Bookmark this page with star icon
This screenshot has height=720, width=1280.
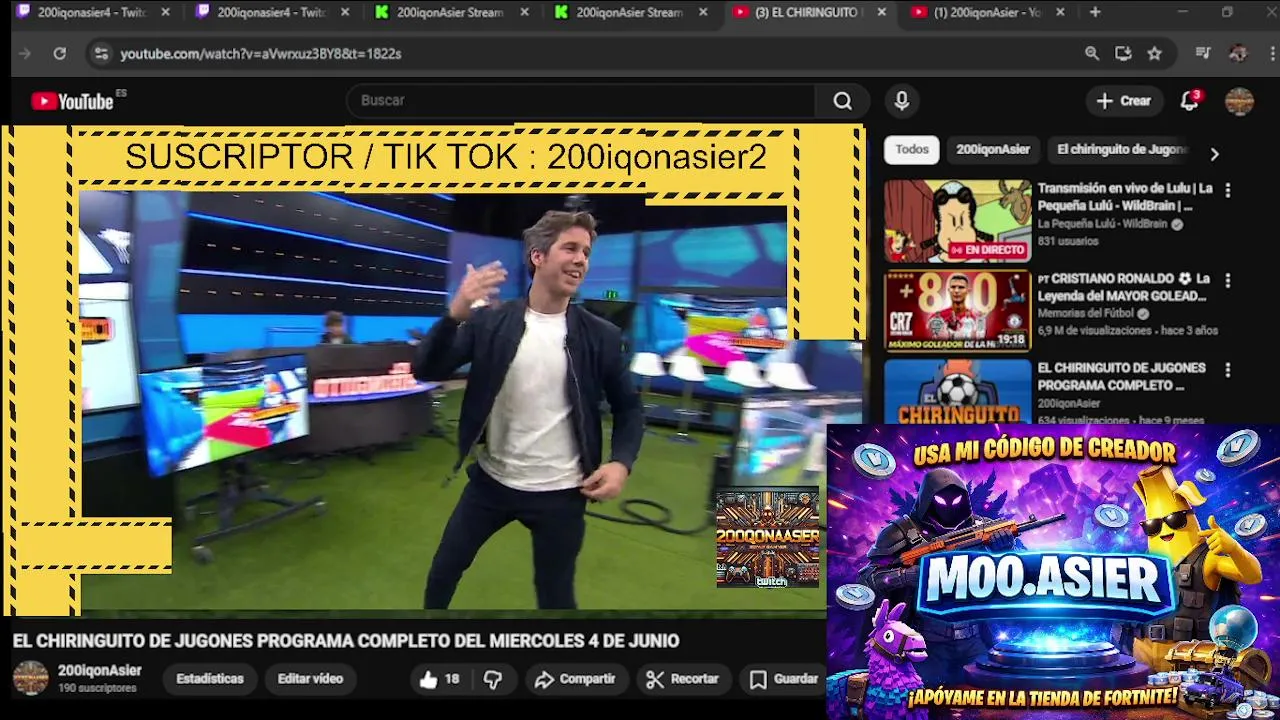[x=1155, y=54]
